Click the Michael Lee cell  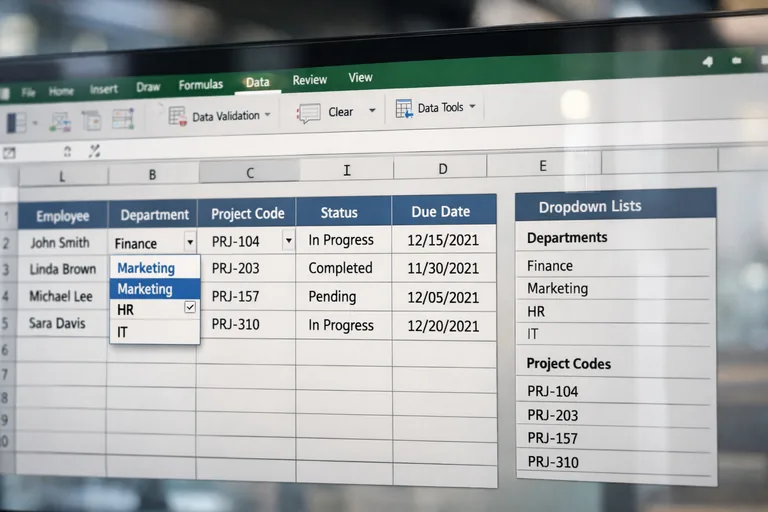click(x=62, y=296)
